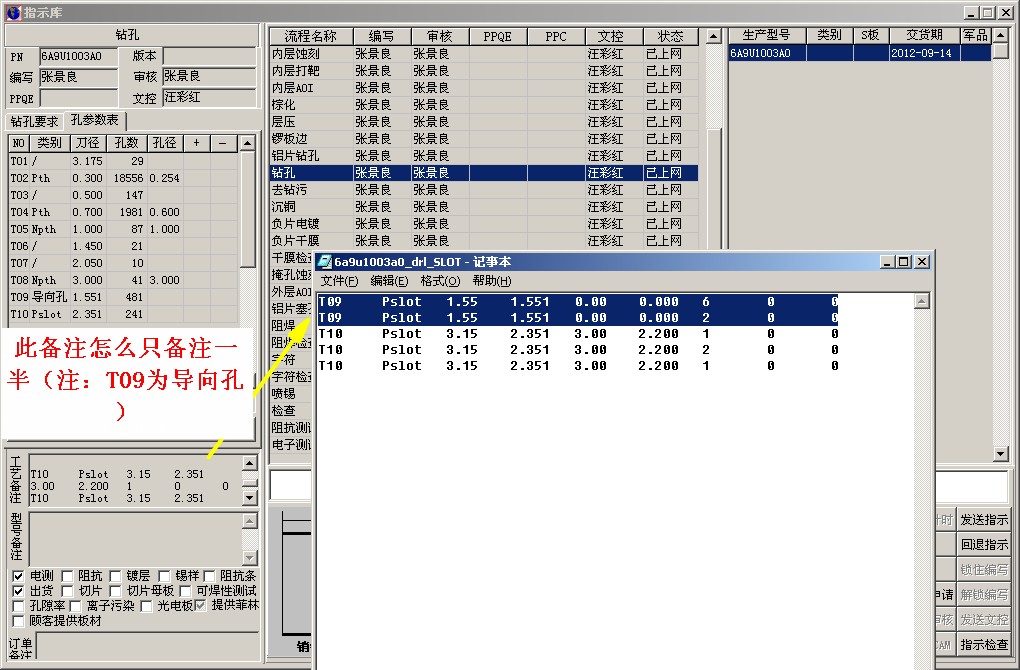Image resolution: width=1020 pixels, height=670 pixels.
Task: Check the 阻抗 checkbox
Action: [67, 576]
